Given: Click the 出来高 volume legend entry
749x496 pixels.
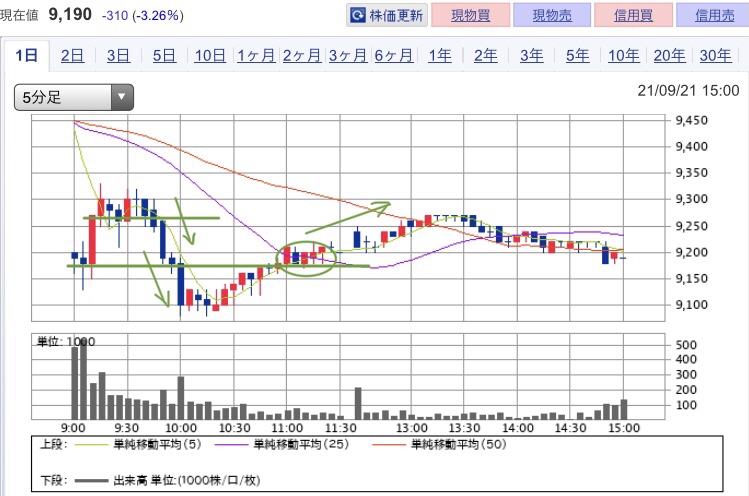Looking at the screenshot, I should click(x=167, y=480).
